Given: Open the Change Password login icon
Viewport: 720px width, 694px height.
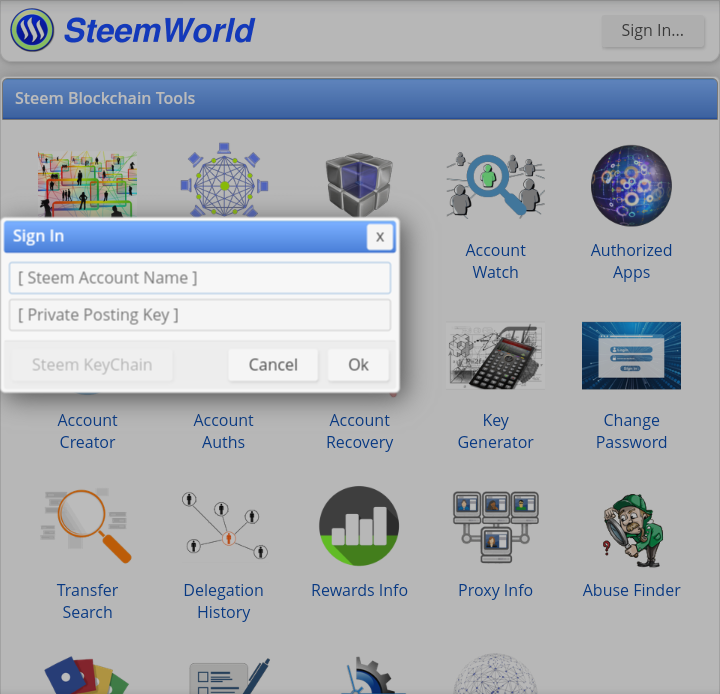Looking at the screenshot, I should click(631, 355).
